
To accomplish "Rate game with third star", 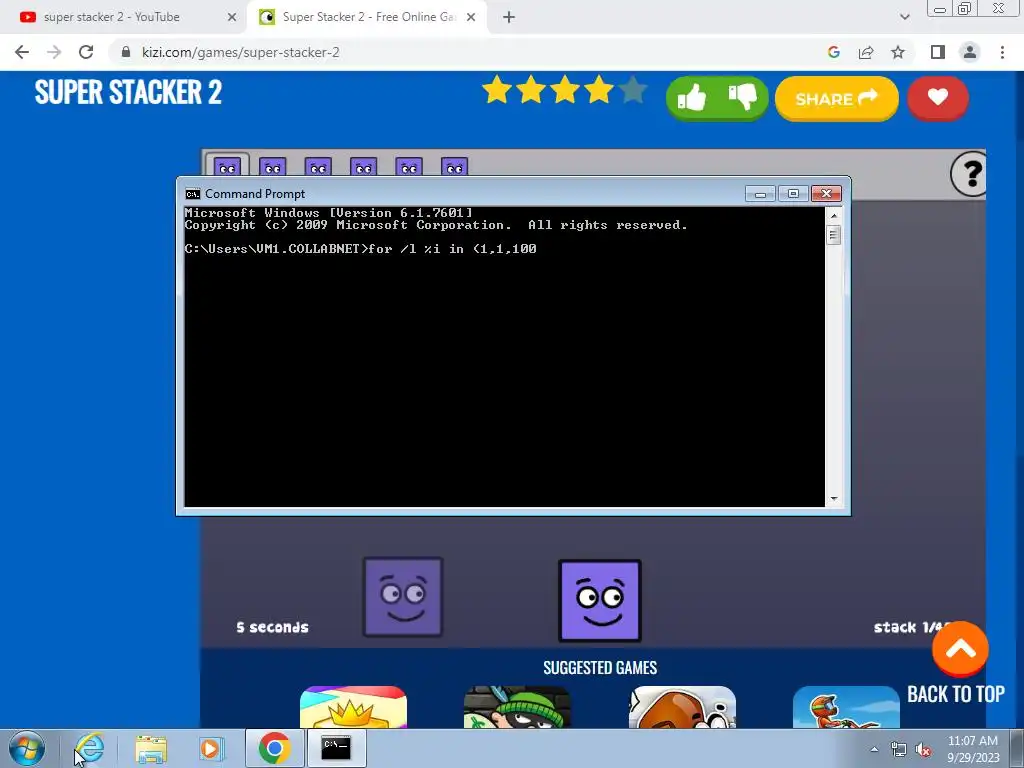I will point(565,90).
